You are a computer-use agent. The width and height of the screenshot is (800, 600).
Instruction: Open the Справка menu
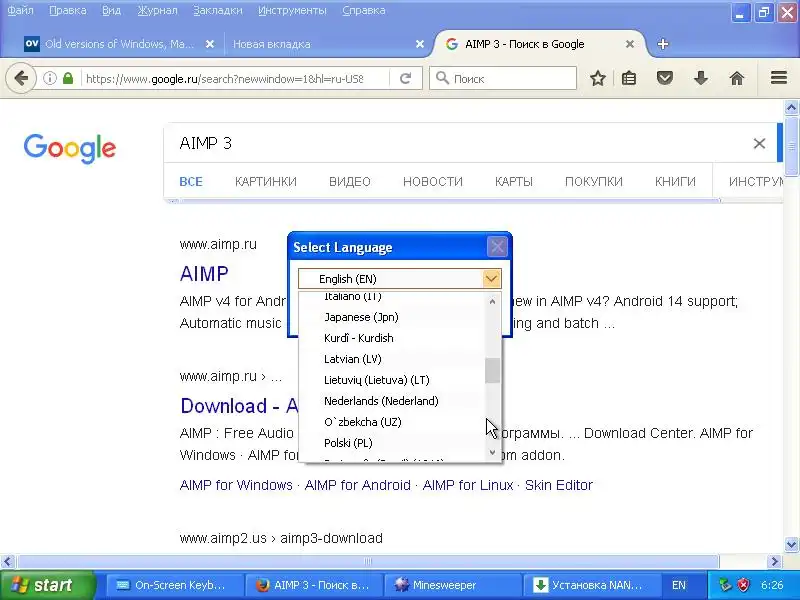pos(363,10)
